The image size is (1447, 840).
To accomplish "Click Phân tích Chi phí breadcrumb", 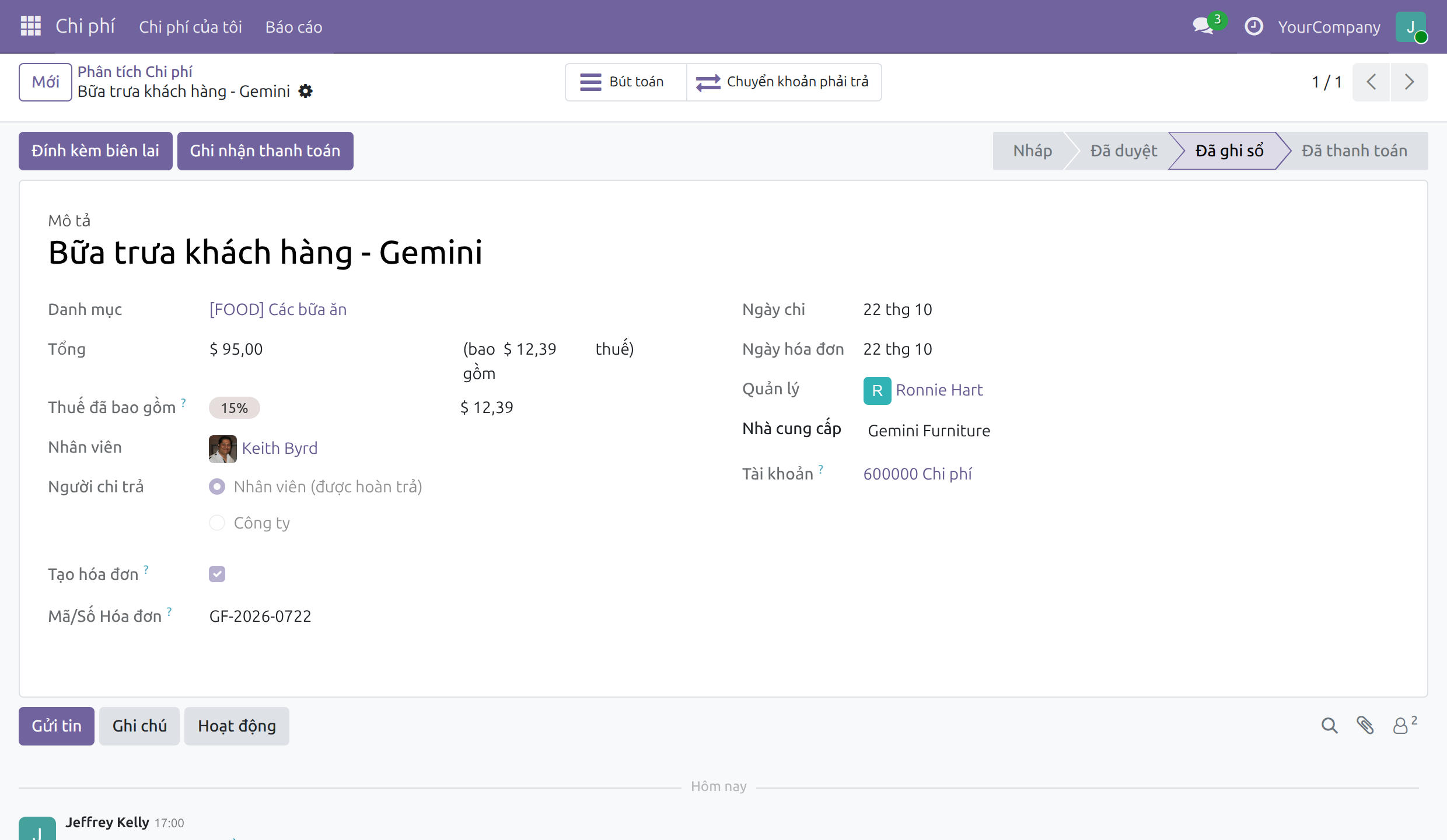I will coord(135,71).
